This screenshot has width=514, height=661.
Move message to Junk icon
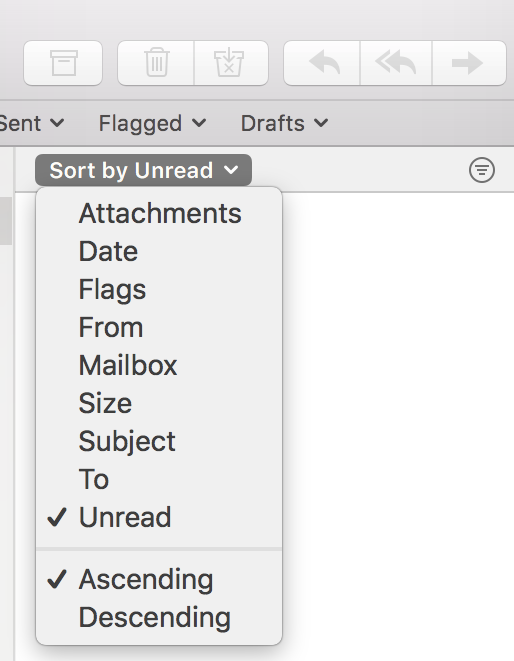click(x=231, y=63)
